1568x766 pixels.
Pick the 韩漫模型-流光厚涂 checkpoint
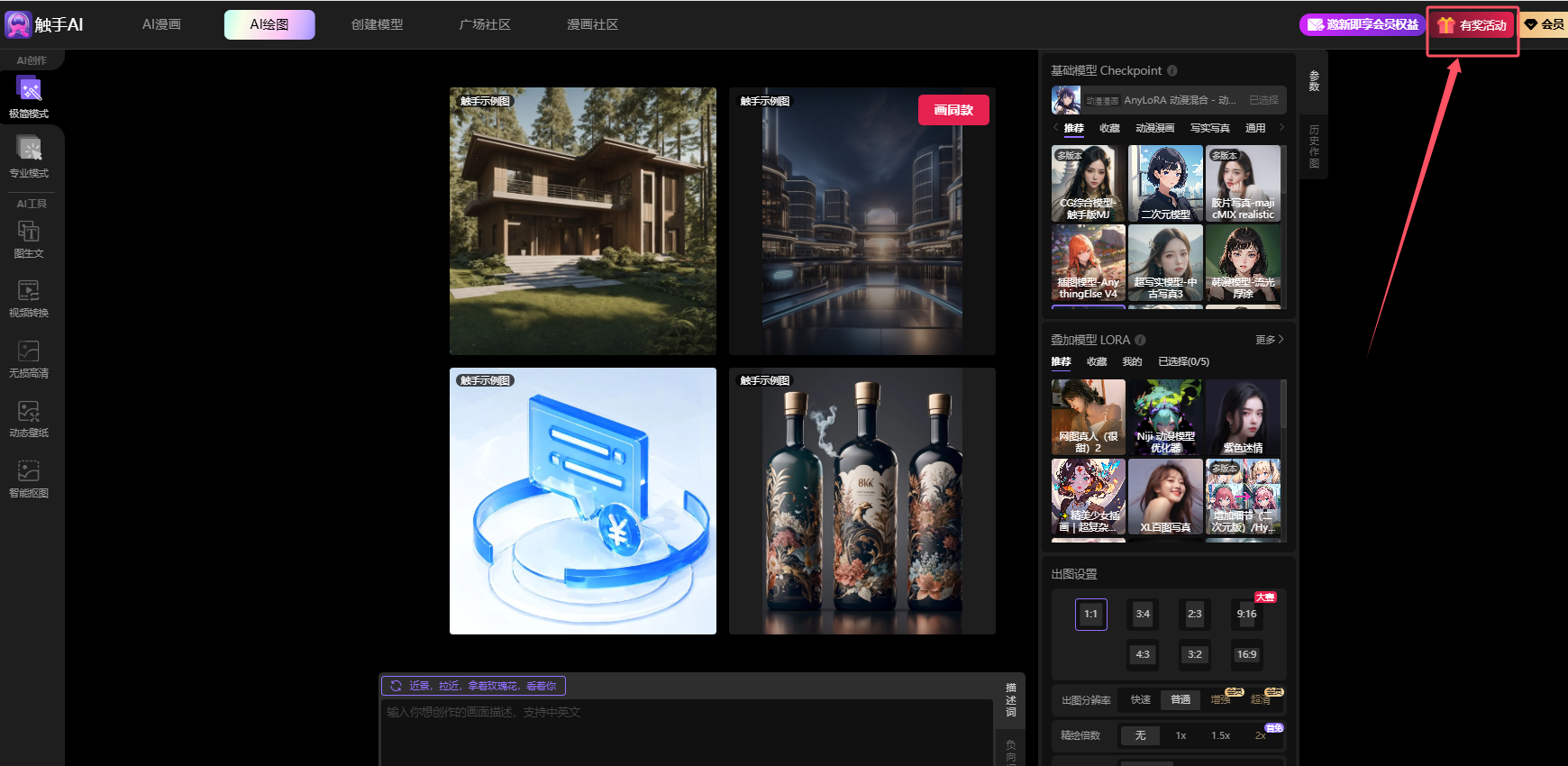tap(1243, 263)
